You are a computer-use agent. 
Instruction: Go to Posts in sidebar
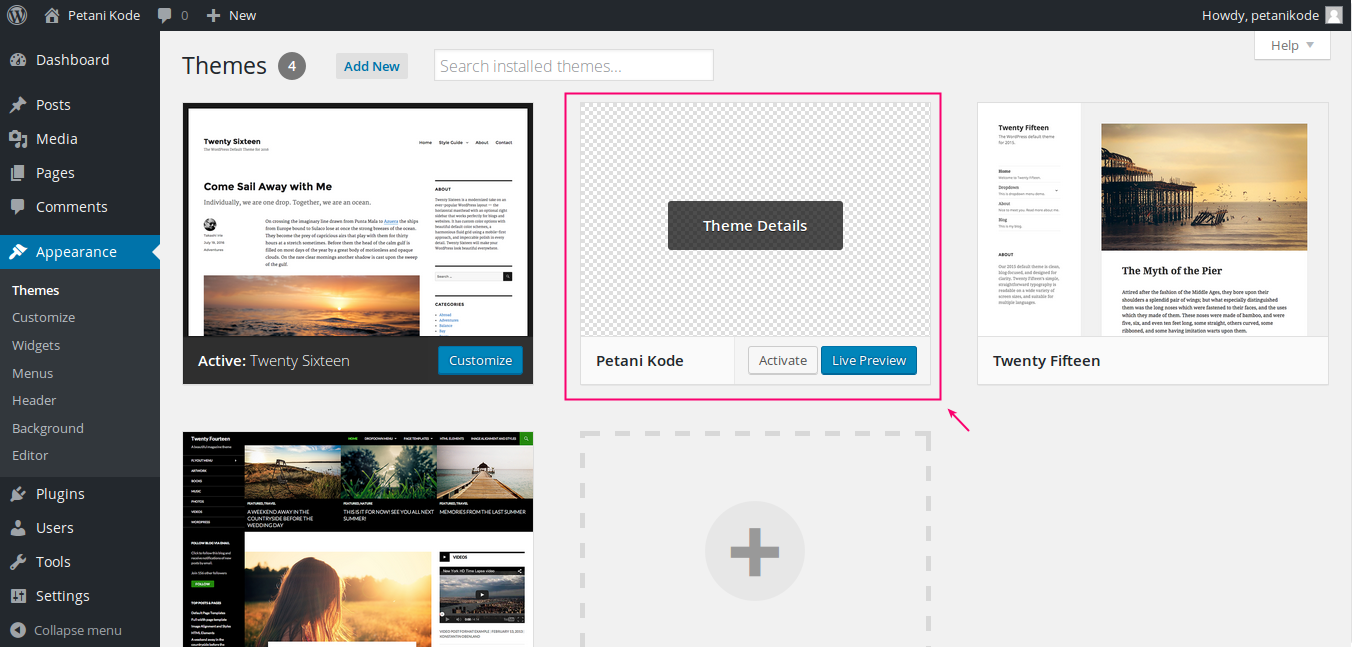pyautogui.click(x=80, y=105)
